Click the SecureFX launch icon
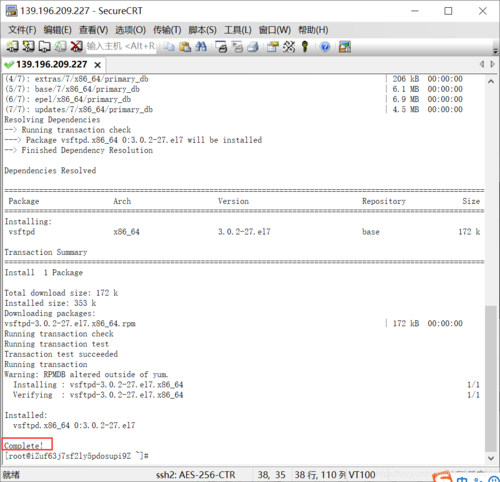This screenshot has width=500, height=482. 345,46
